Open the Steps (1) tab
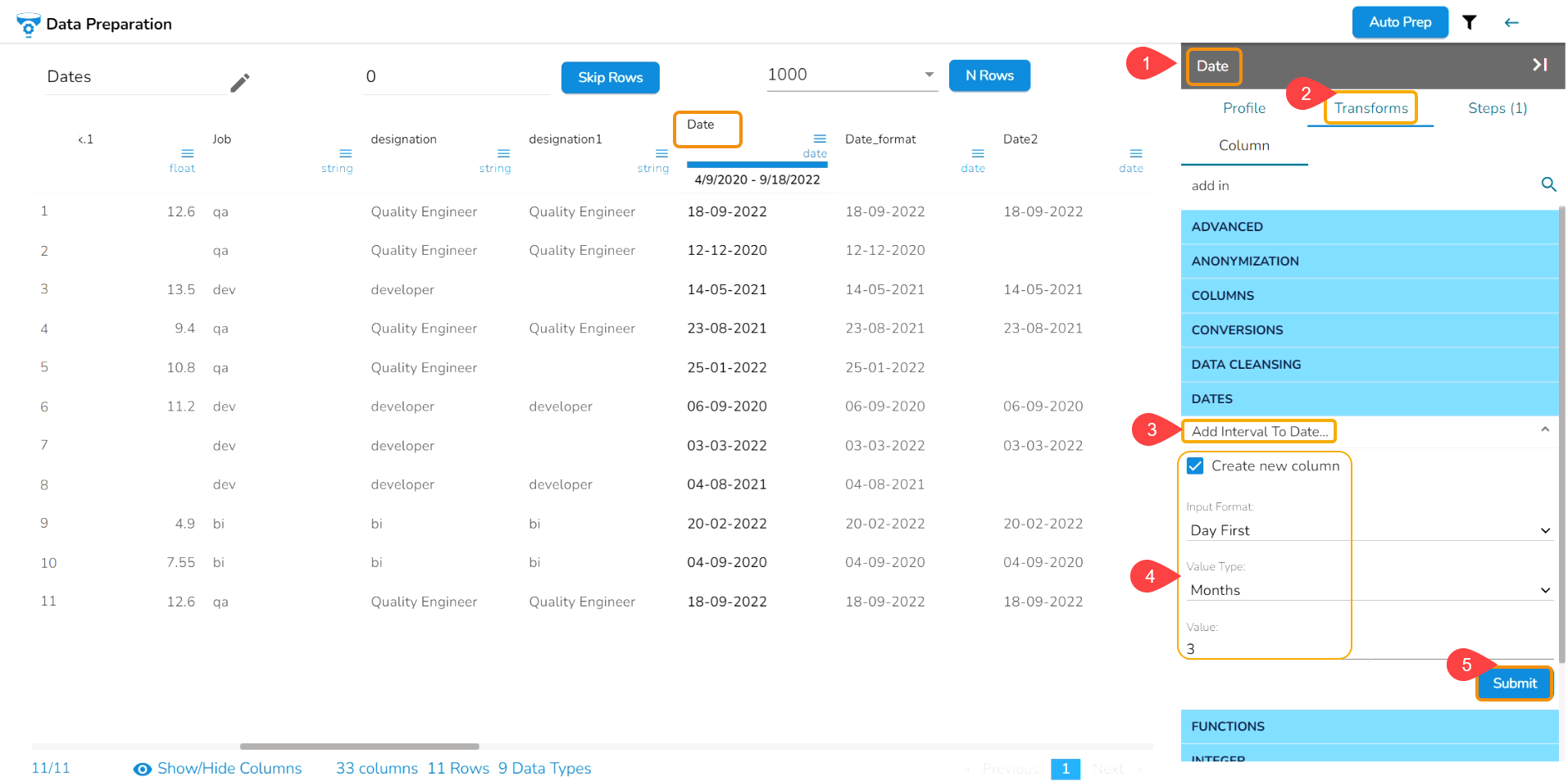 (x=1498, y=108)
